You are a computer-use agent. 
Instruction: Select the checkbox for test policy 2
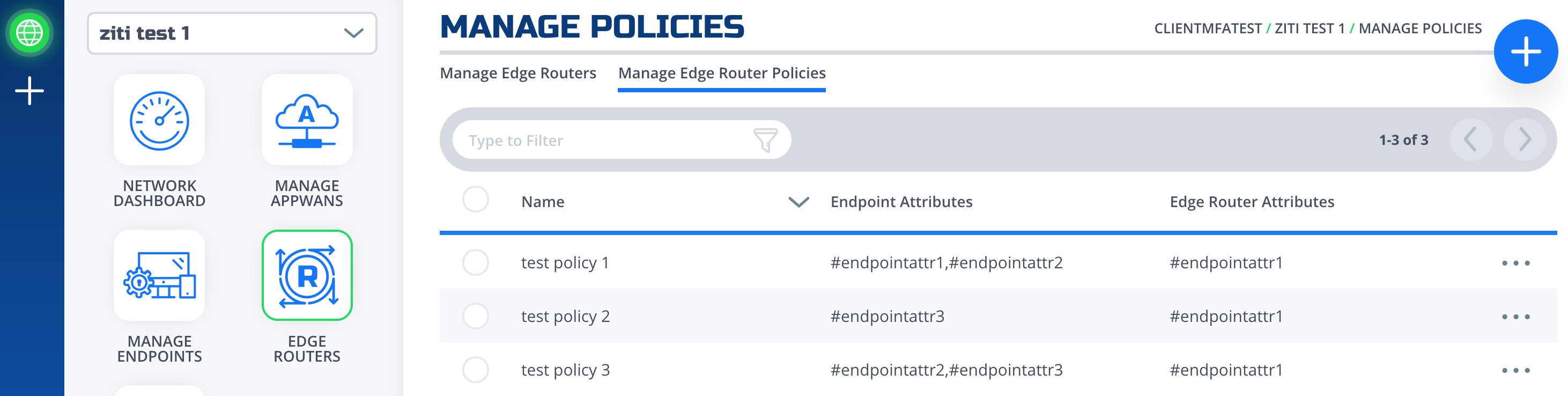(x=476, y=316)
